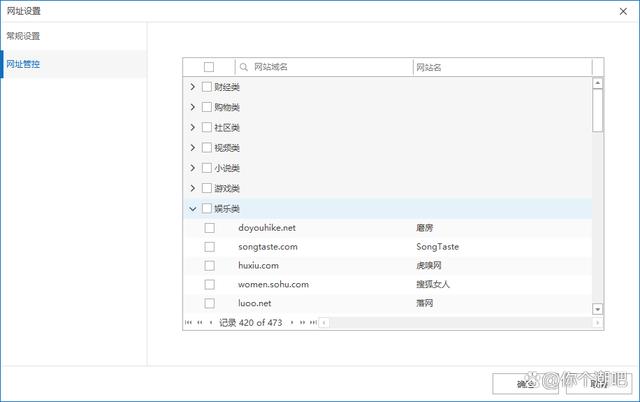Click the 确定 button
Image resolution: width=640 pixels, height=402 pixels.
pos(525,384)
